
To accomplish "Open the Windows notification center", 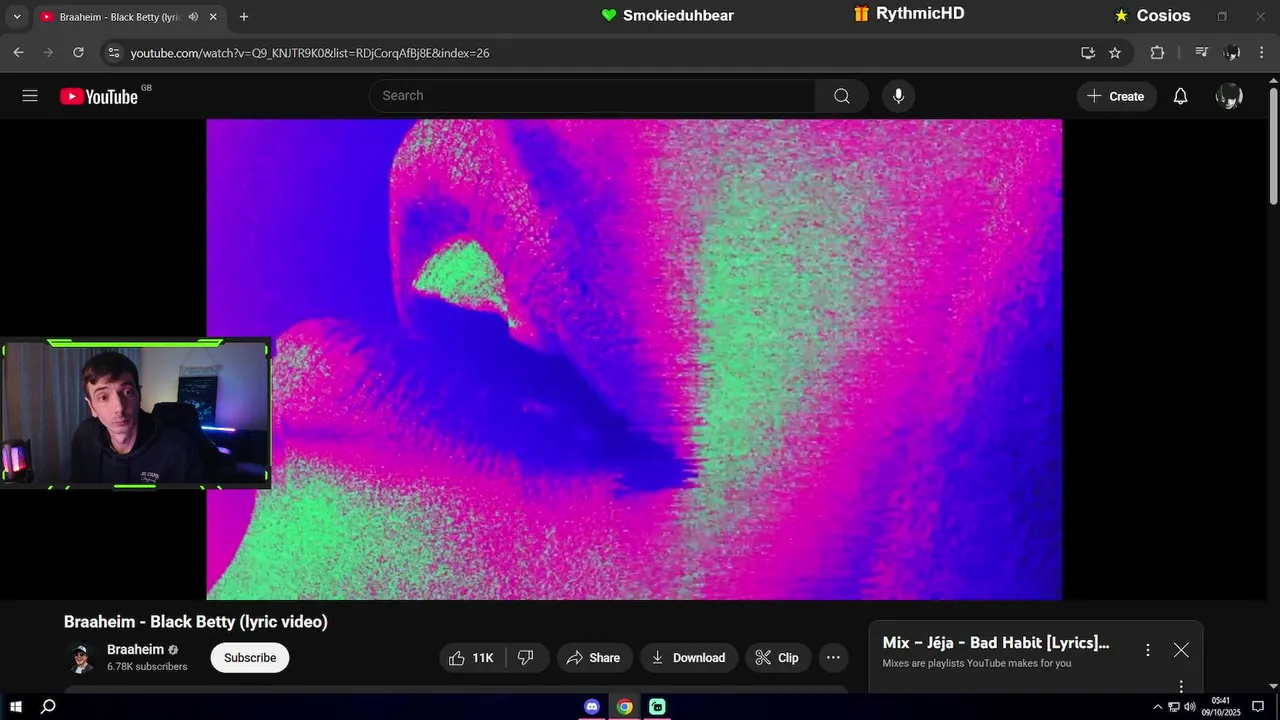I will pos(1258,707).
